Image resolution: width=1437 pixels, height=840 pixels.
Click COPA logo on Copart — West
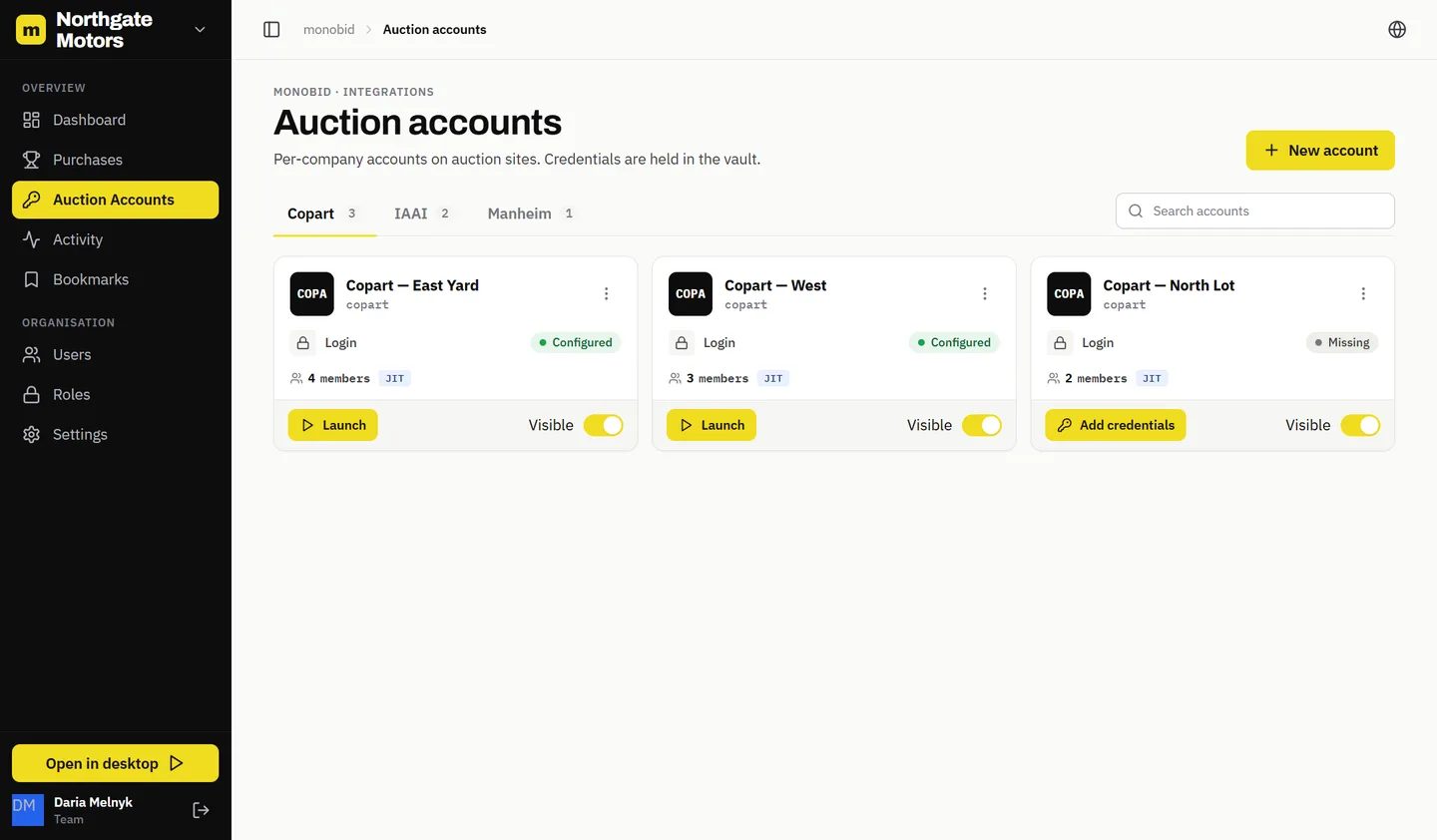[691, 294]
